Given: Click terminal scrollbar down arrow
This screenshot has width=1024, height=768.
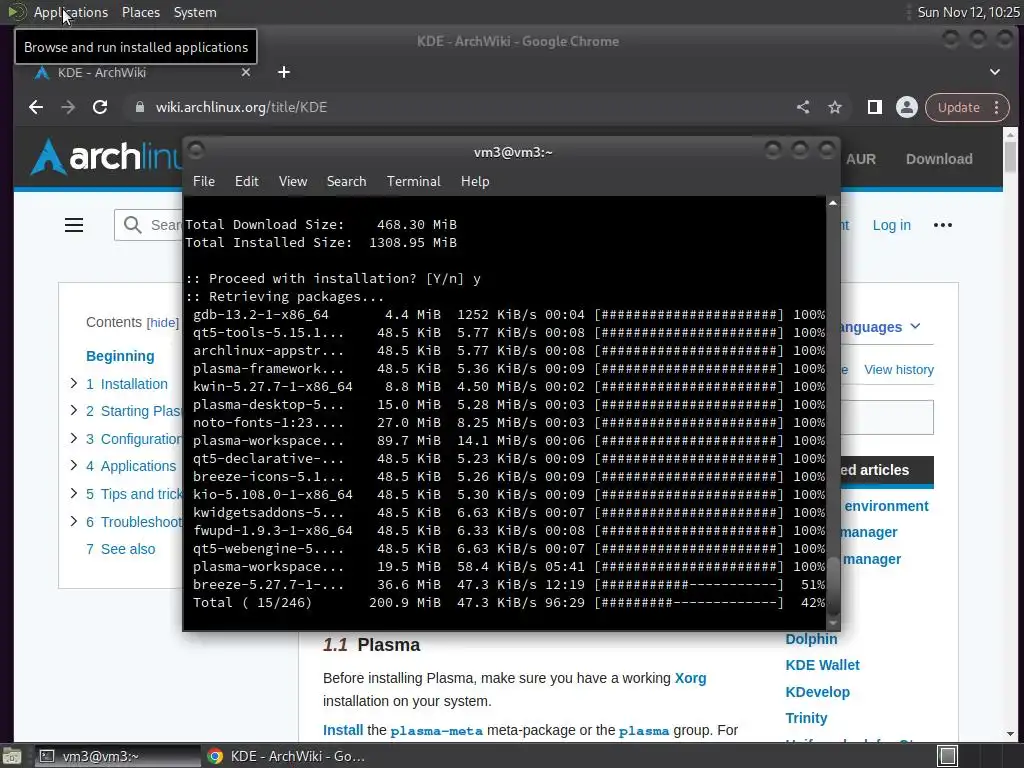Looking at the screenshot, I should (x=833, y=624).
